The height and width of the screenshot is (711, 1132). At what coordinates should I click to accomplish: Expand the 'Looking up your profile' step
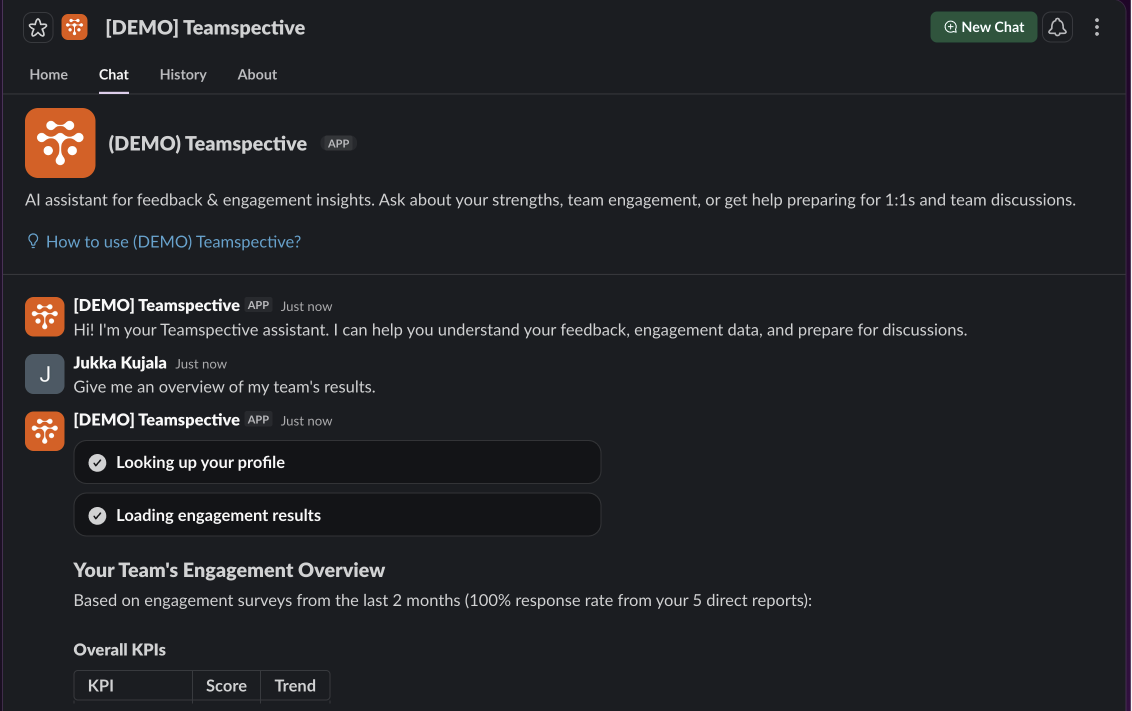(x=337, y=462)
